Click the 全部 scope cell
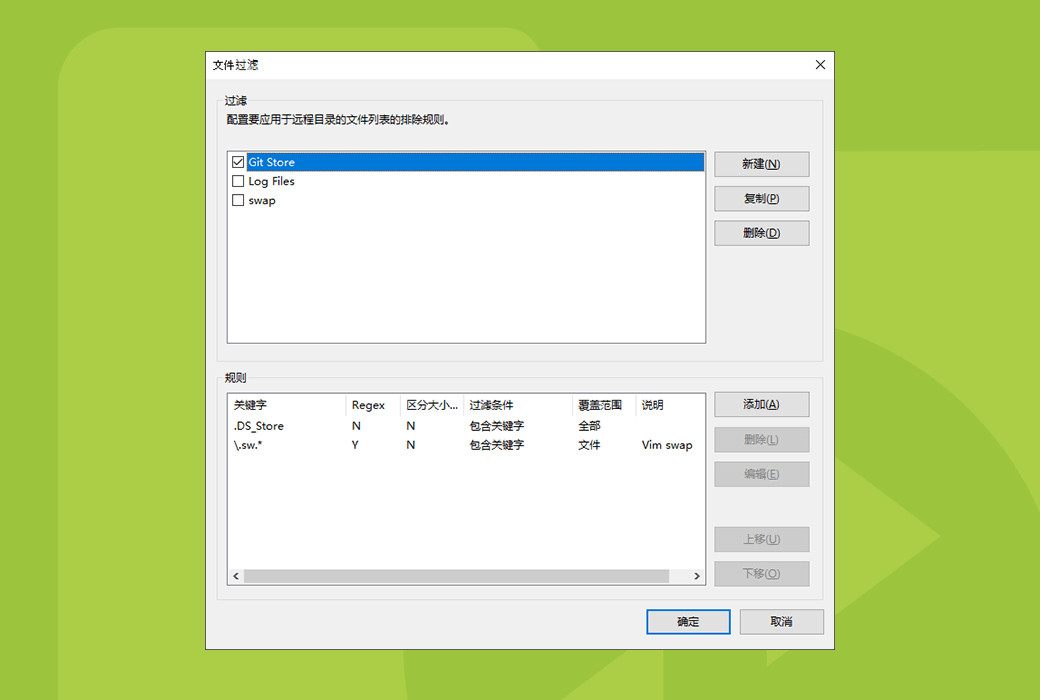 pos(589,426)
